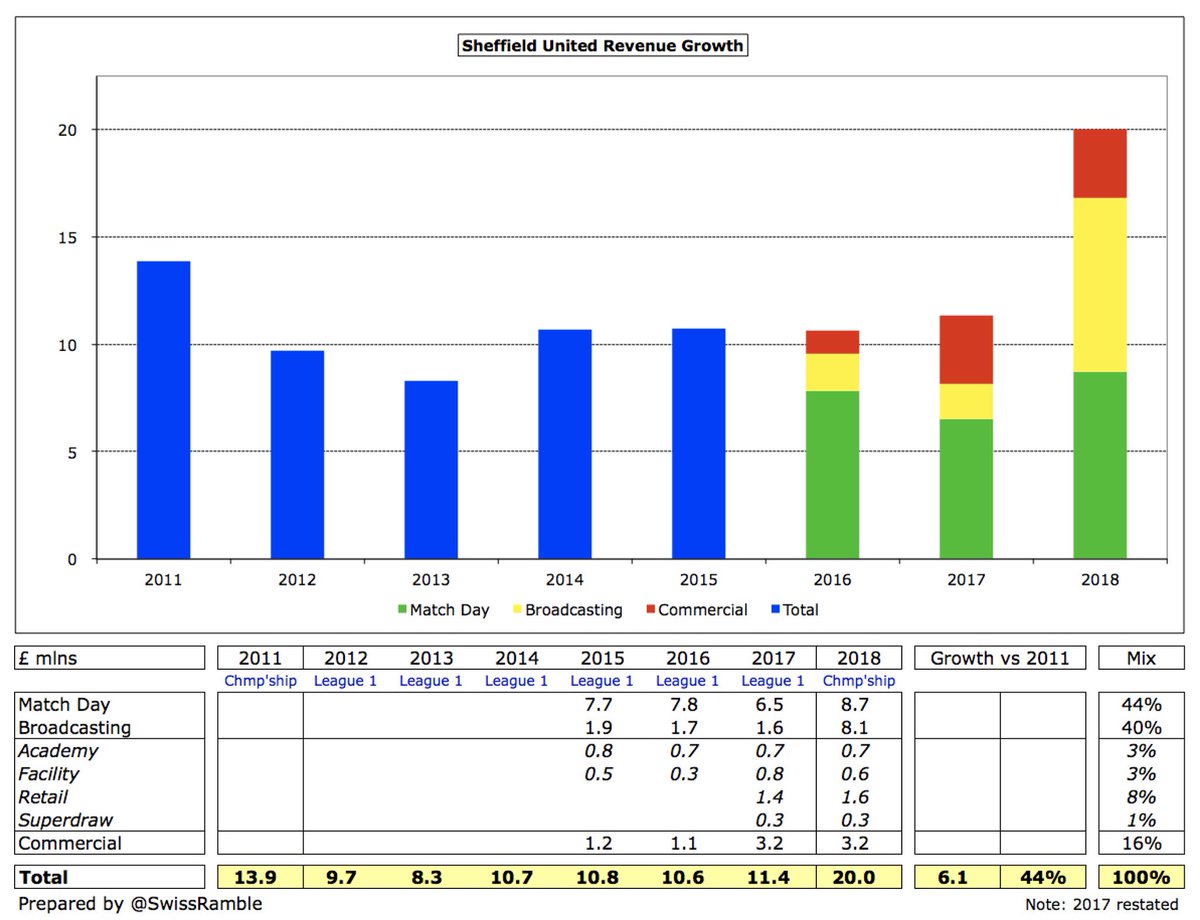1200x920 pixels.
Task: Click the blue 2013 total bar
Action: pos(431,470)
